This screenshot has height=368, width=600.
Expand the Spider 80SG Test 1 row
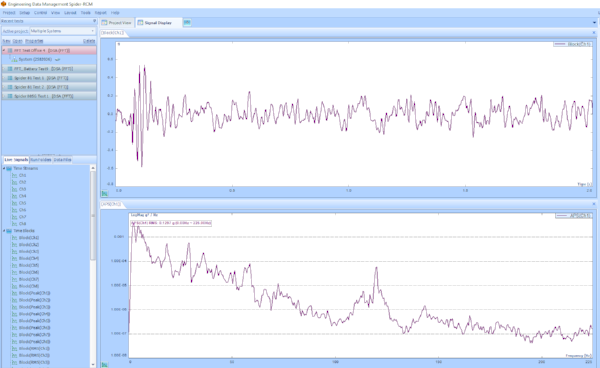4,96
